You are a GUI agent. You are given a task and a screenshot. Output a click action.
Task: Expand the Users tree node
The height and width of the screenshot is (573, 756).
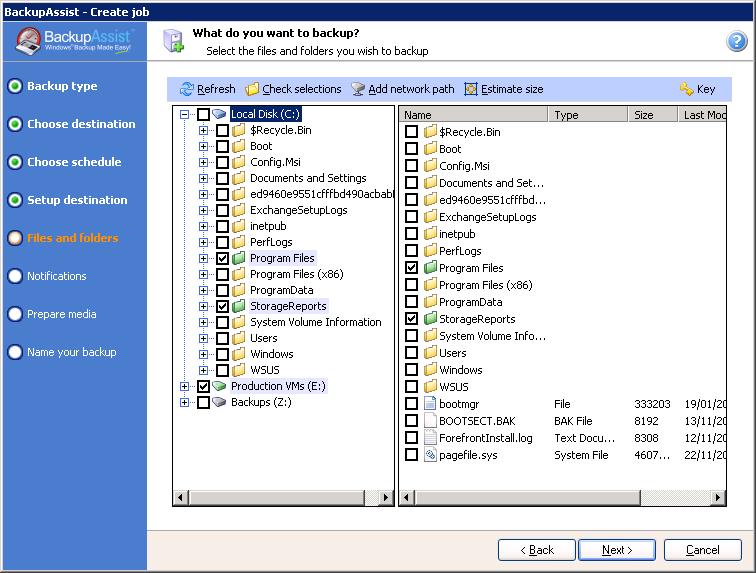tap(203, 339)
